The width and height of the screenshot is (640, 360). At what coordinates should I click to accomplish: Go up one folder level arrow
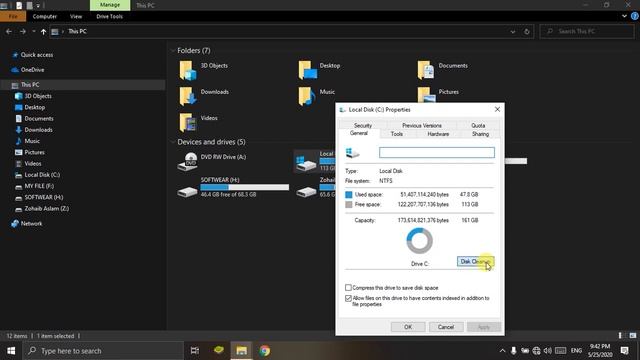tap(43, 31)
